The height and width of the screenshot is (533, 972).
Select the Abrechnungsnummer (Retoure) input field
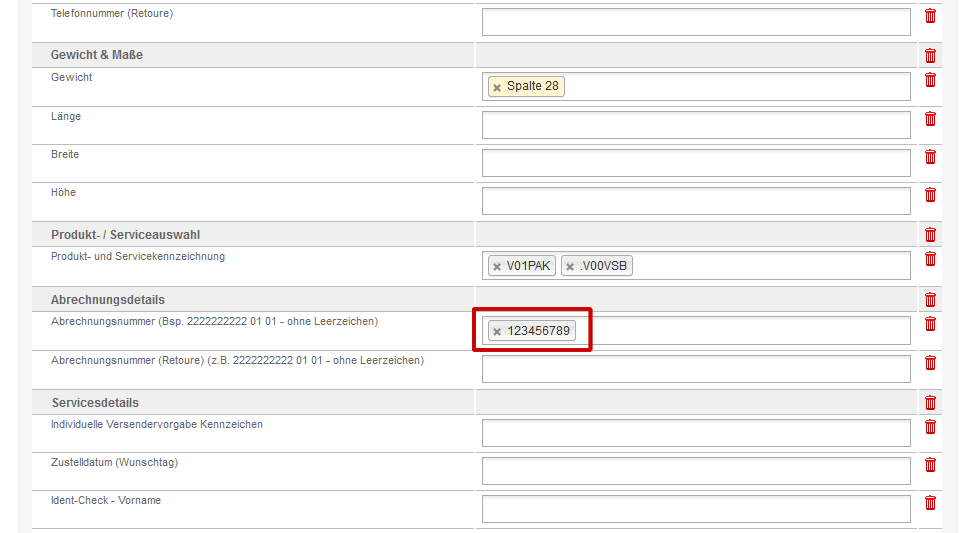pos(696,369)
